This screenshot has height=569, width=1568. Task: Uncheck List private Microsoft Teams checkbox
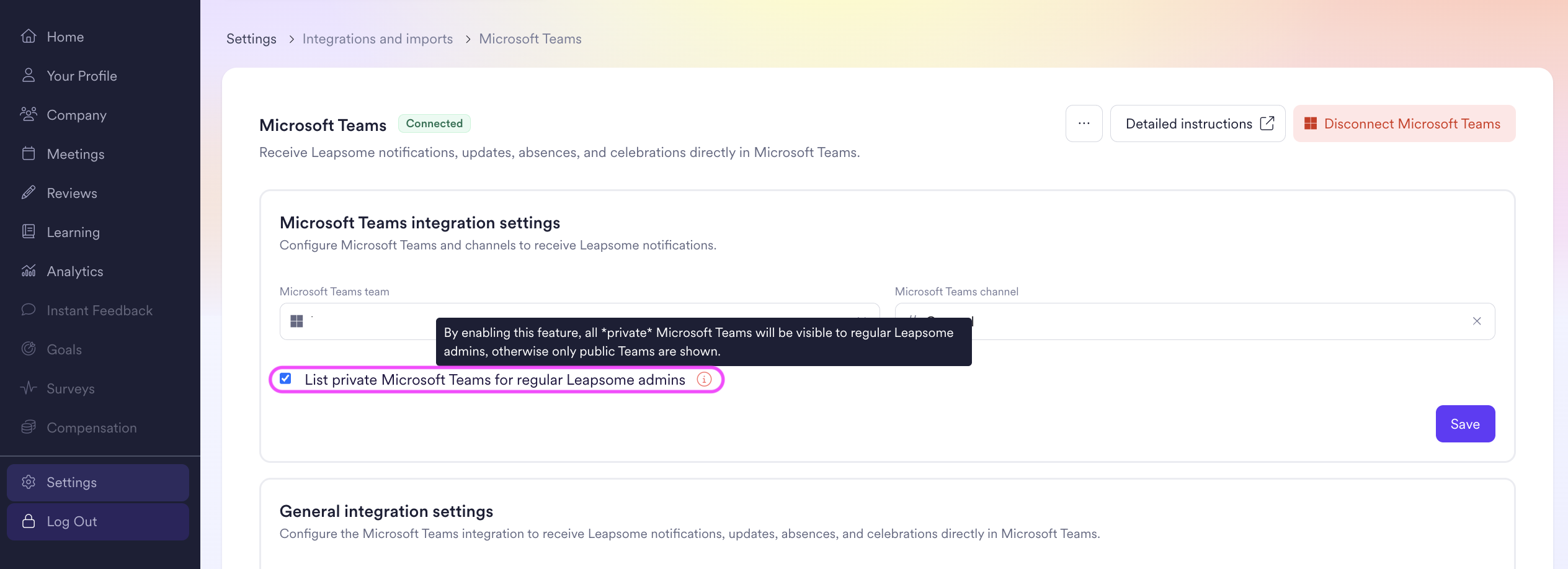coord(285,379)
